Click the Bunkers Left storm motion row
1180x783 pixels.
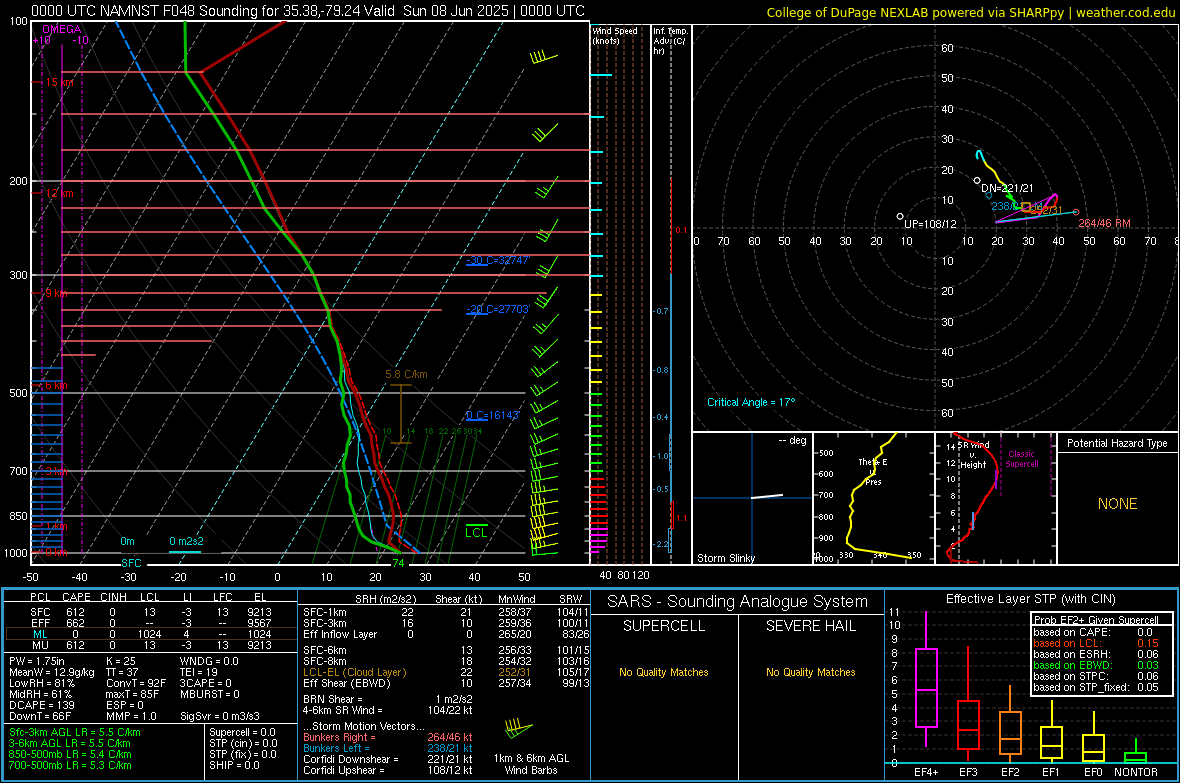[x=388, y=748]
